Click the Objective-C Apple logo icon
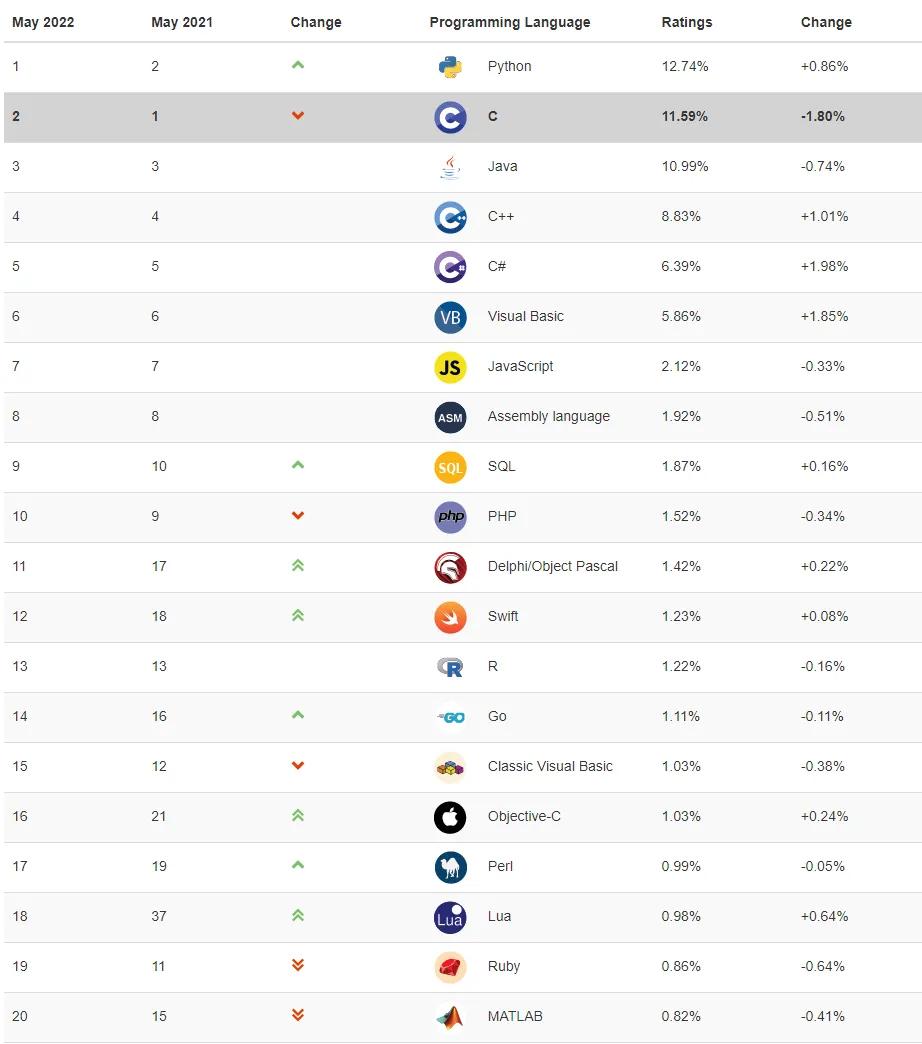922x1044 pixels. [450, 817]
